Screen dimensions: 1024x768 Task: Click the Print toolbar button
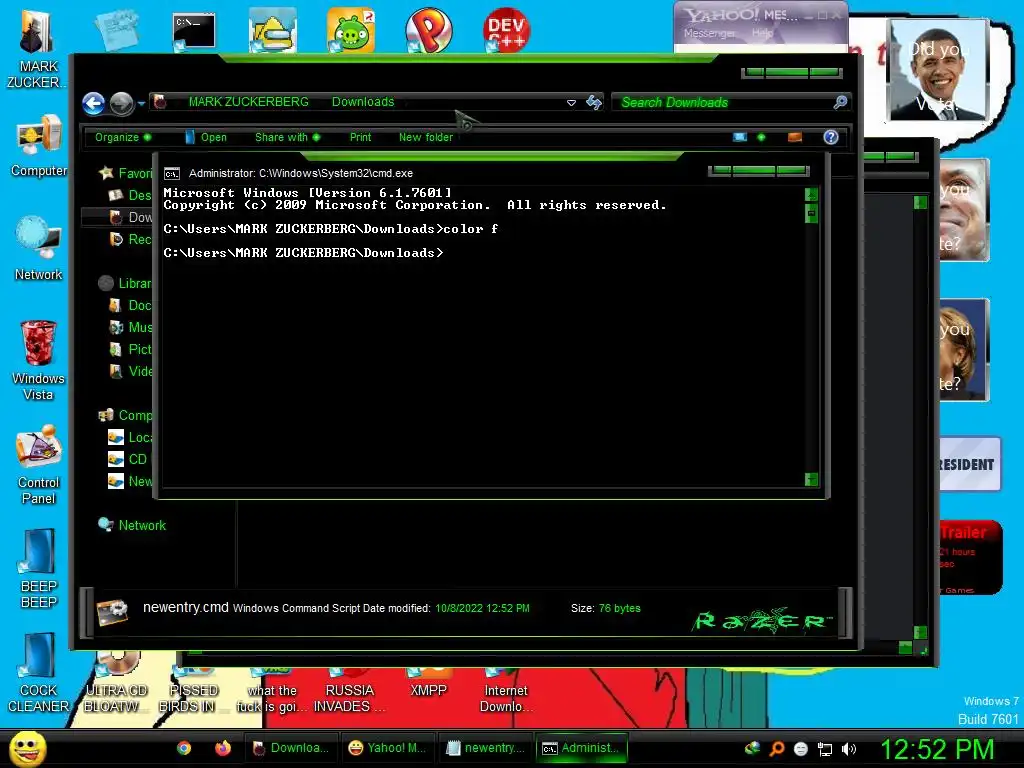pos(360,137)
